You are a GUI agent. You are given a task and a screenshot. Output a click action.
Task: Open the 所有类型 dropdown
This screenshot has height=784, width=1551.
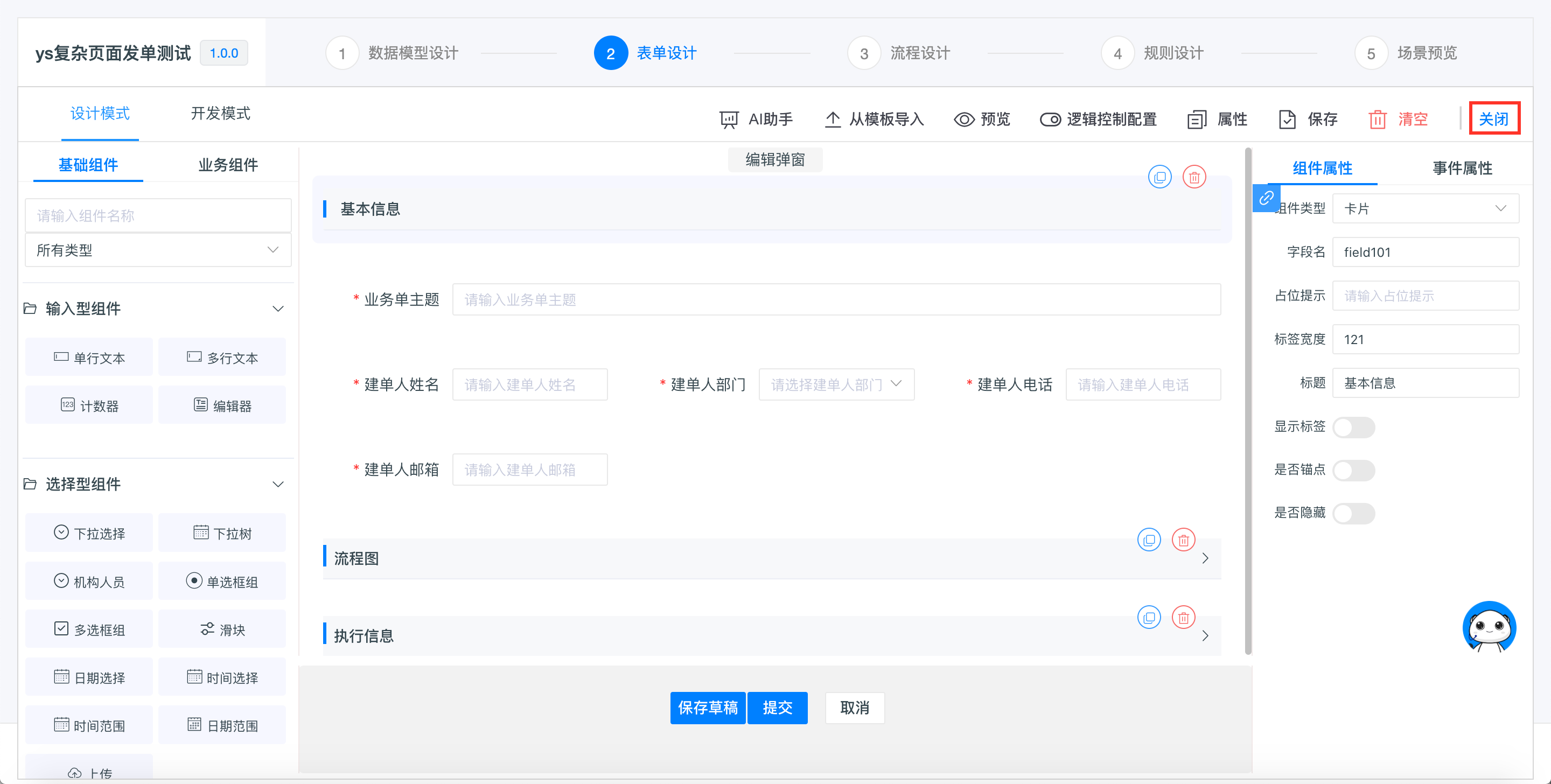158,250
